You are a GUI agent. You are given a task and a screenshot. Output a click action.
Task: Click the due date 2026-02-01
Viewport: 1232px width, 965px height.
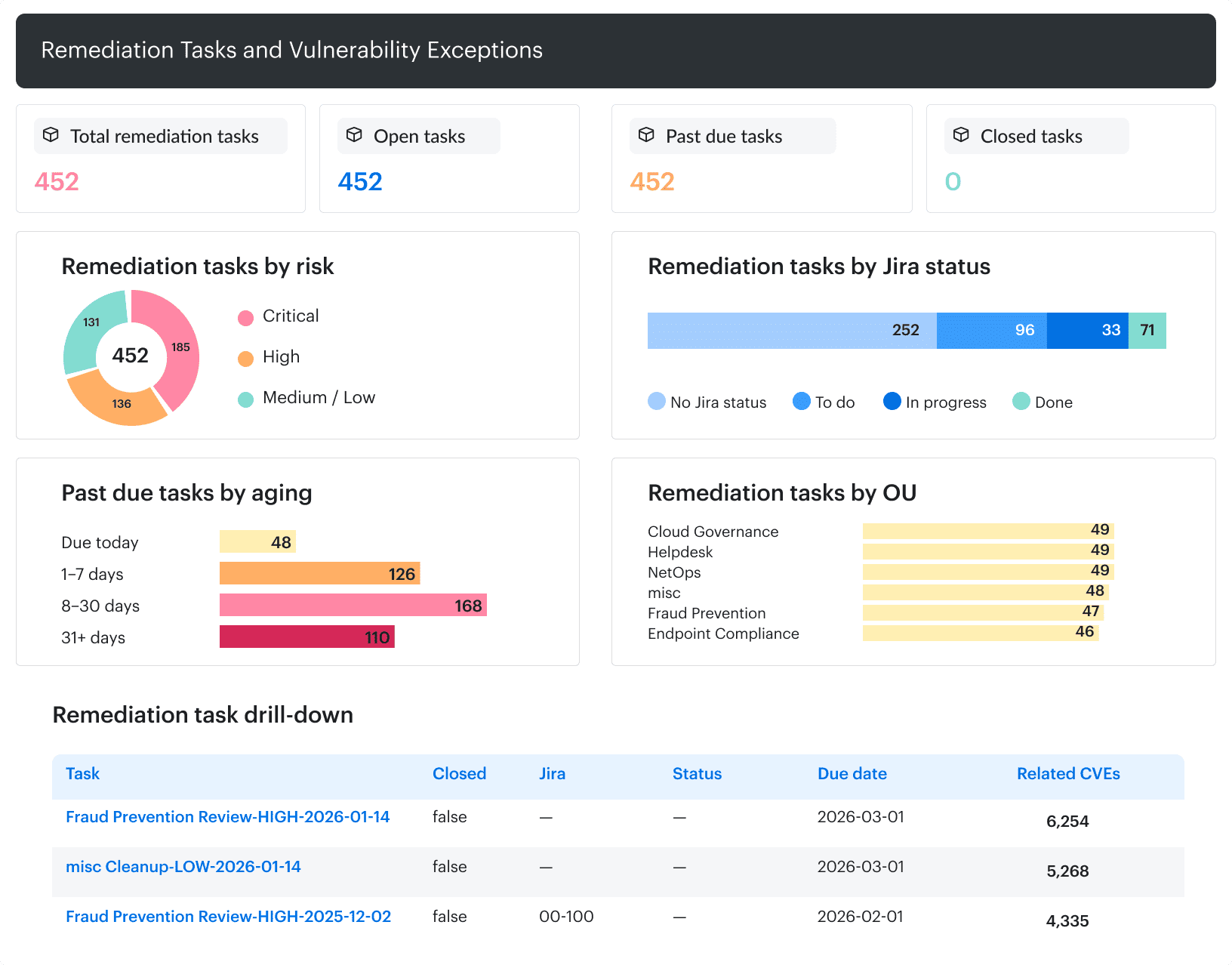tap(860, 917)
